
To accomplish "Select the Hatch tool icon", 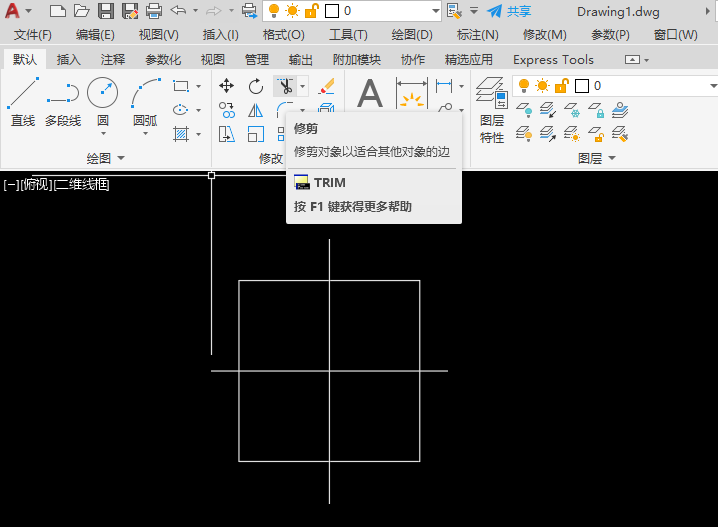I will click(181, 134).
